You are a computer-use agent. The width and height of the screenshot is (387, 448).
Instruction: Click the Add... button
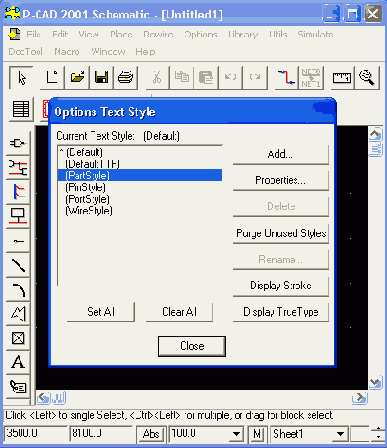tap(281, 154)
